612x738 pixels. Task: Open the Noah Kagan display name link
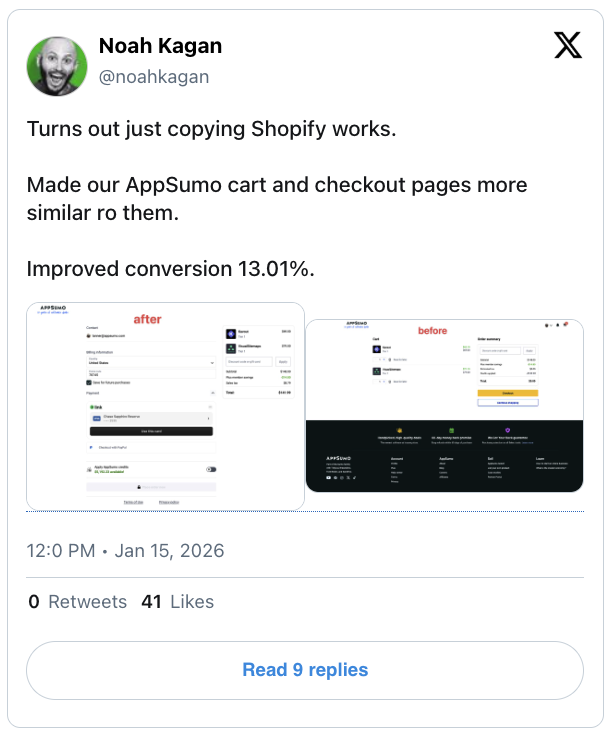(160, 46)
